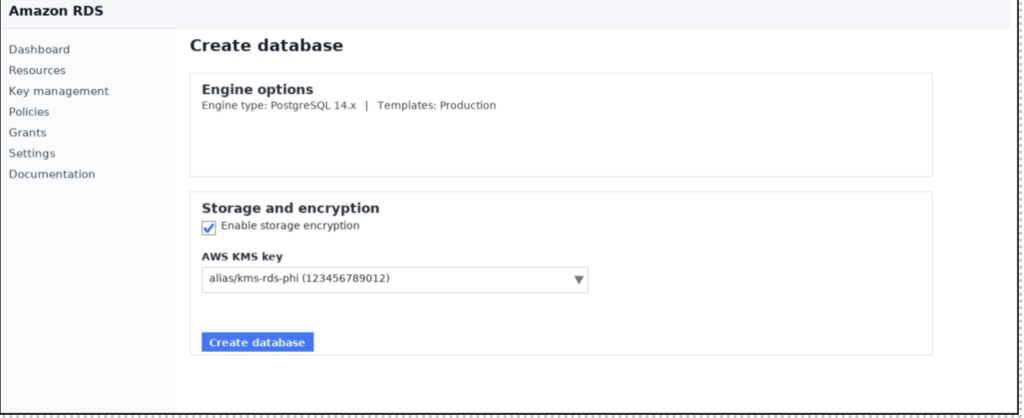Open Key management in the sidebar
Viewport: 1024px width, 418px height.
point(59,91)
